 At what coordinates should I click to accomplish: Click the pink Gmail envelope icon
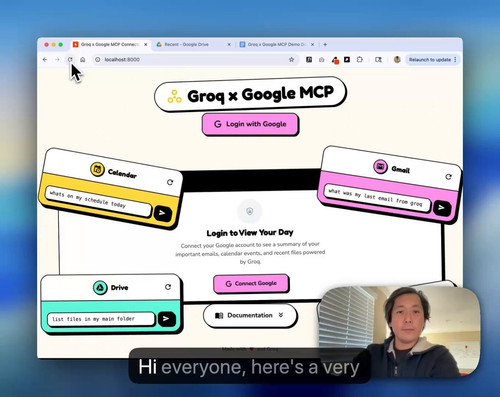coord(380,166)
